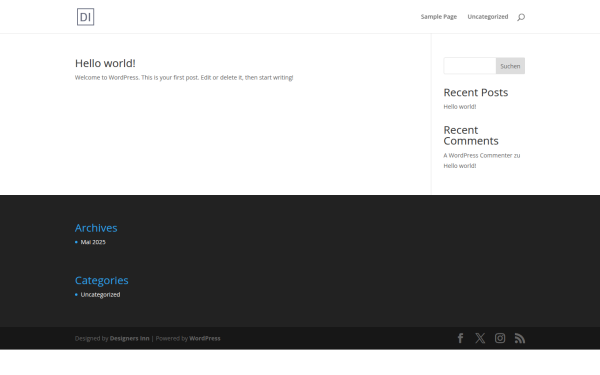Image resolution: width=600 pixels, height=375 pixels.
Task: Click the Categories footer heading
Action: tap(101, 280)
